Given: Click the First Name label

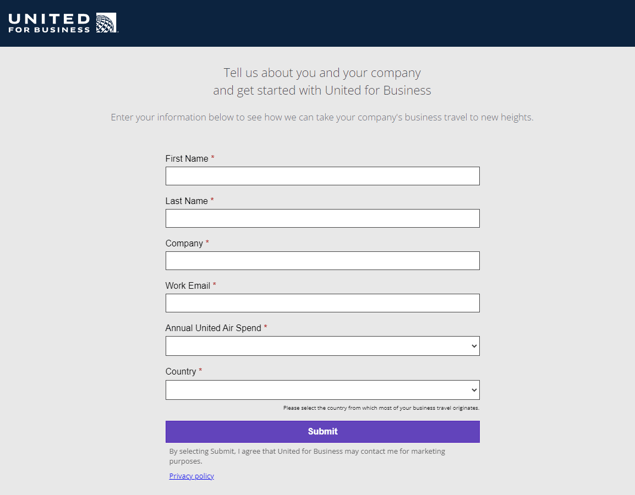Looking at the screenshot, I should 187,159.
